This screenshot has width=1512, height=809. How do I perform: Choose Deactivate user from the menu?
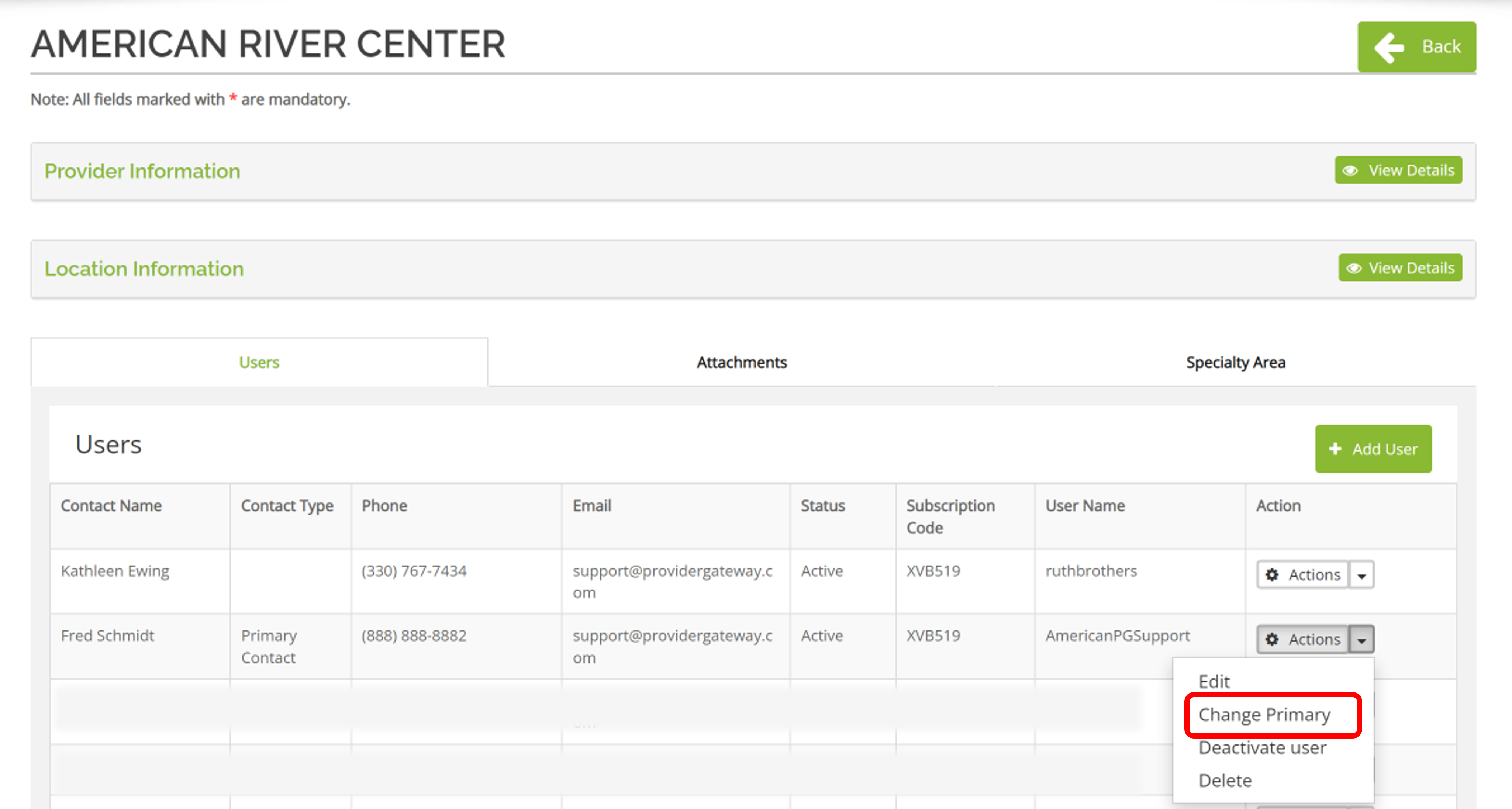click(x=1262, y=747)
